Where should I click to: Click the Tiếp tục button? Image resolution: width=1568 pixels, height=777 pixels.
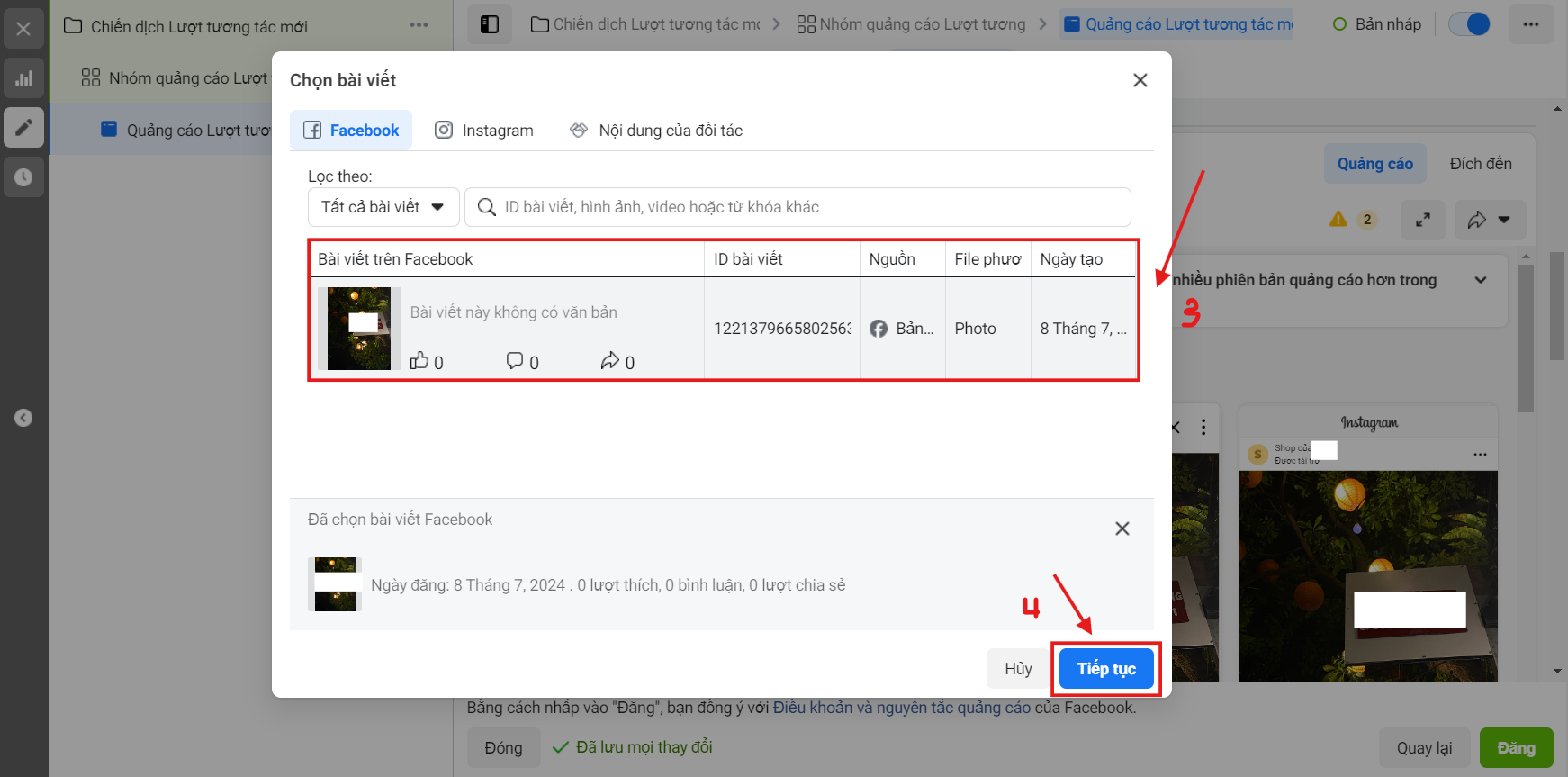[x=1106, y=669]
